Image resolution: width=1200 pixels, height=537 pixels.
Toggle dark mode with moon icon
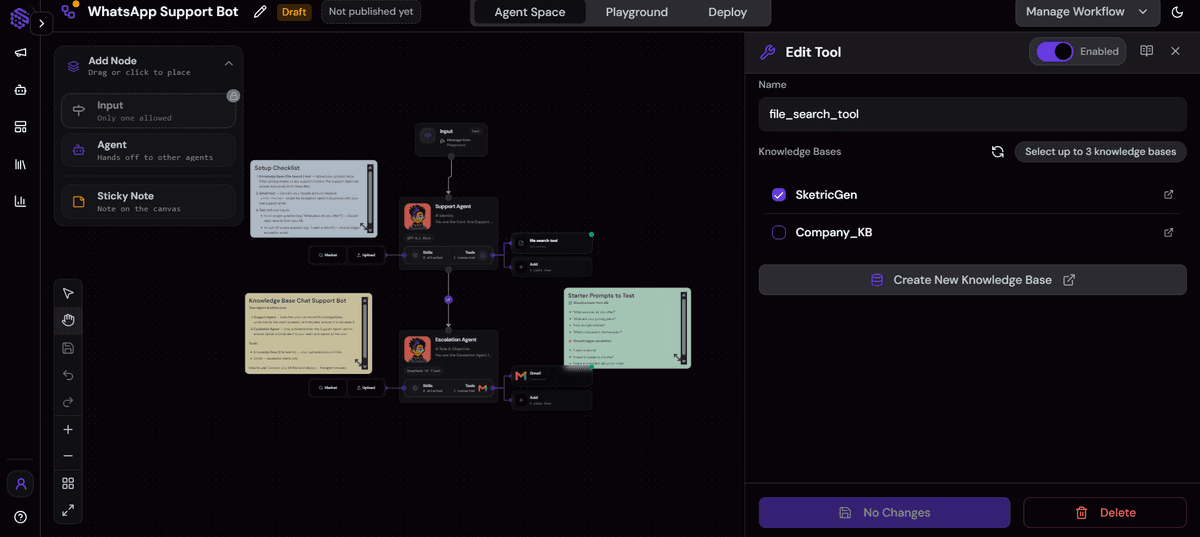pyautogui.click(x=1177, y=12)
